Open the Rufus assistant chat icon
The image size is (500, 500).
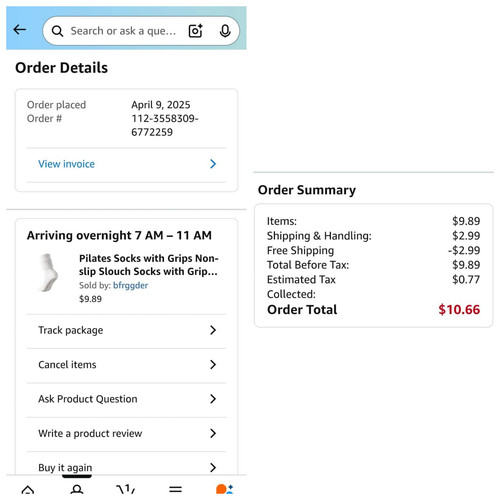point(224,489)
